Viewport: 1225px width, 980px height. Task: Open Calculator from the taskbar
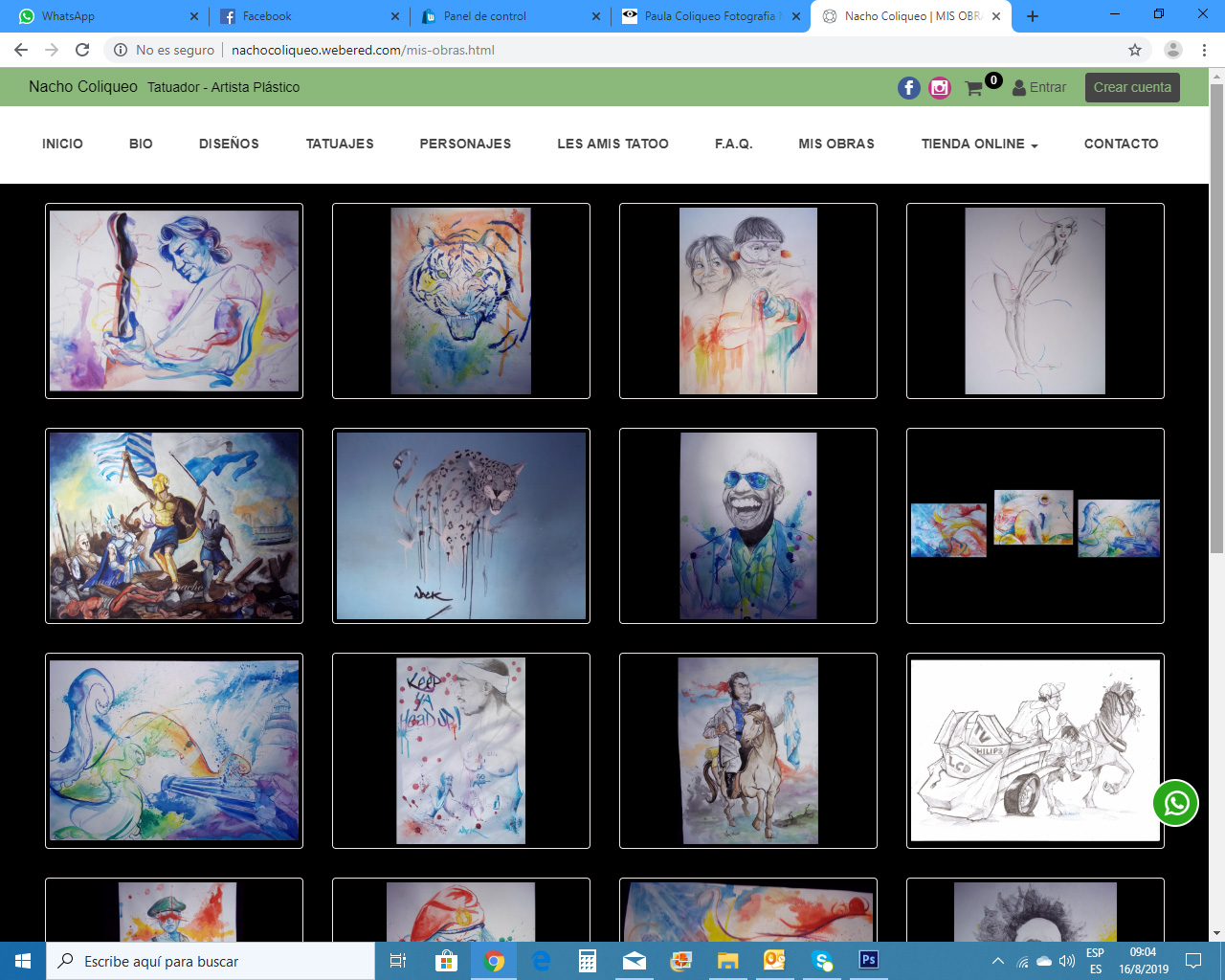pos(588,961)
